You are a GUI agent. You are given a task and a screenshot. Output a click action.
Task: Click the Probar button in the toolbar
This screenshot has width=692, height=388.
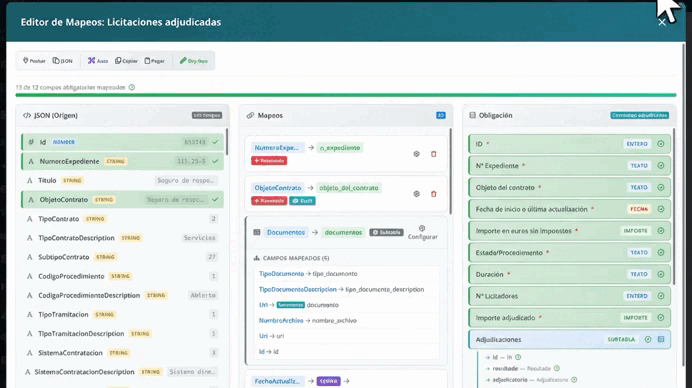coord(34,61)
